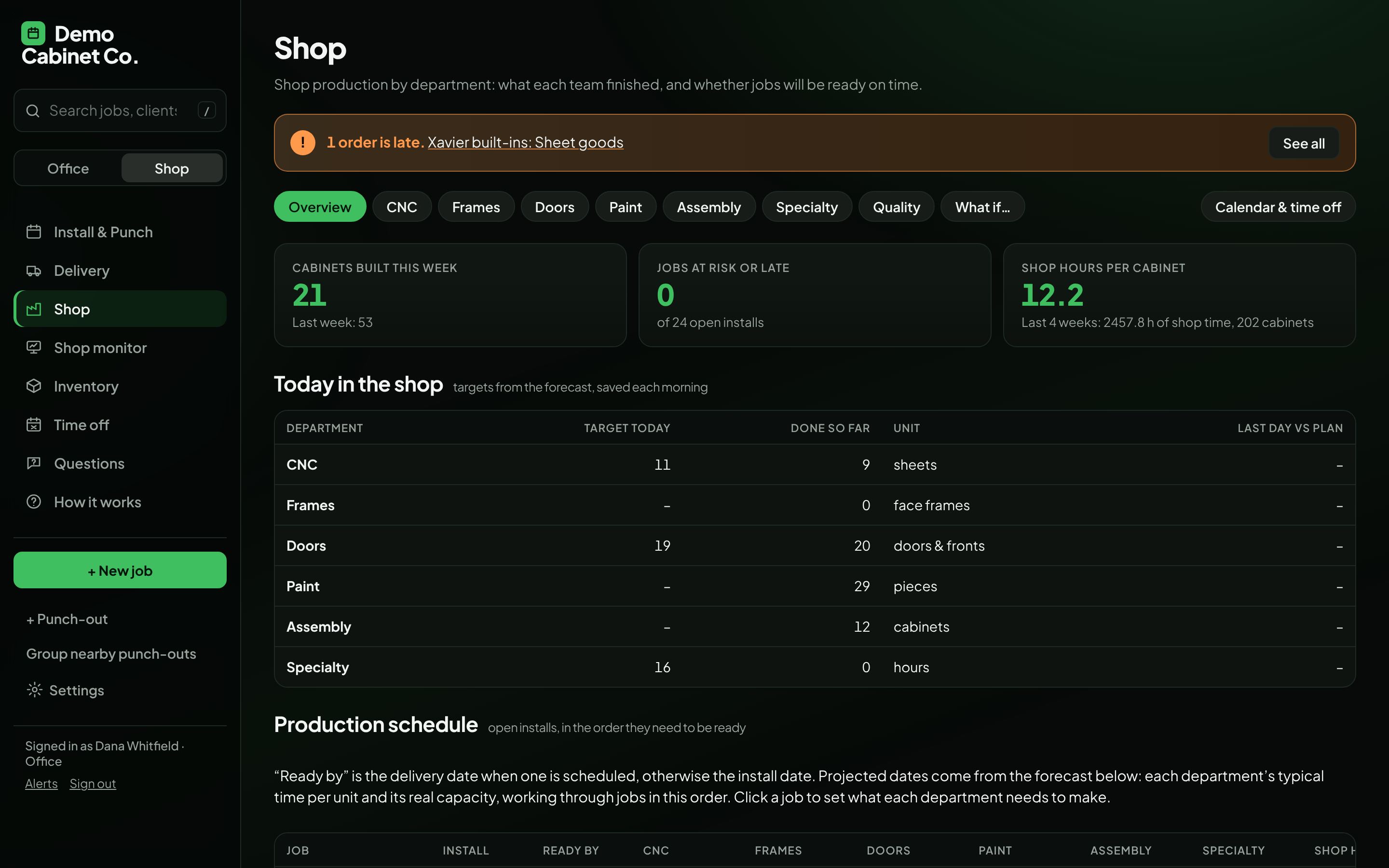Click the Cabinets built this week card
Screen dimensions: 1389x868
pos(450,295)
